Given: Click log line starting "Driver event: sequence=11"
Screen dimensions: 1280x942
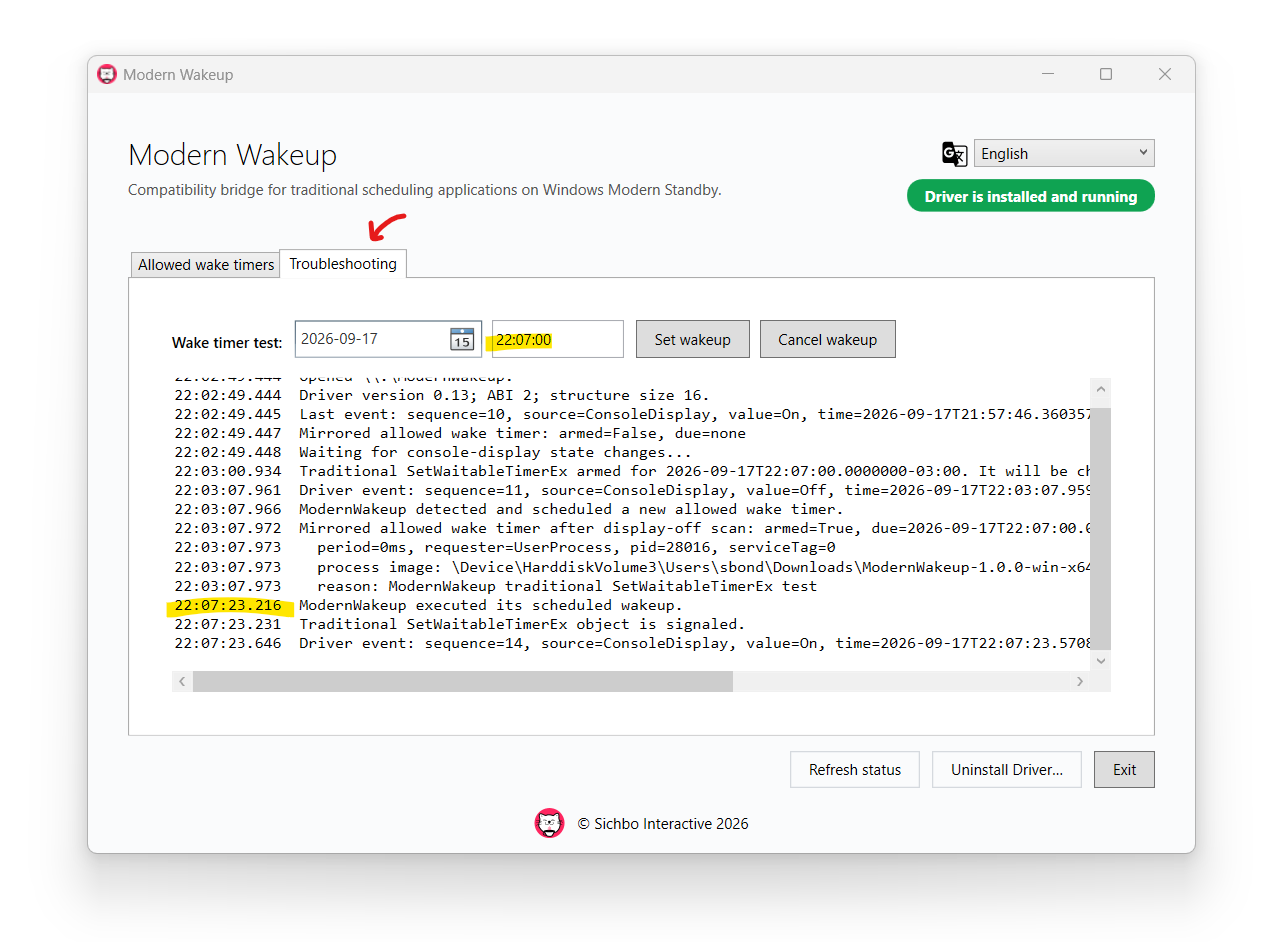Looking at the screenshot, I should point(695,490).
